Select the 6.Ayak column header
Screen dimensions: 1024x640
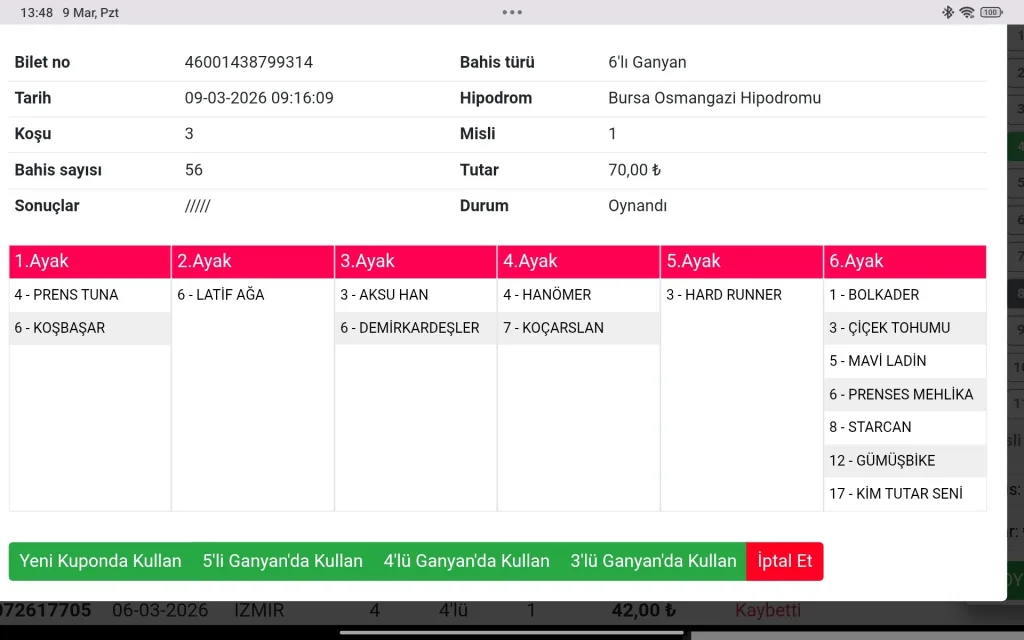pos(904,261)
